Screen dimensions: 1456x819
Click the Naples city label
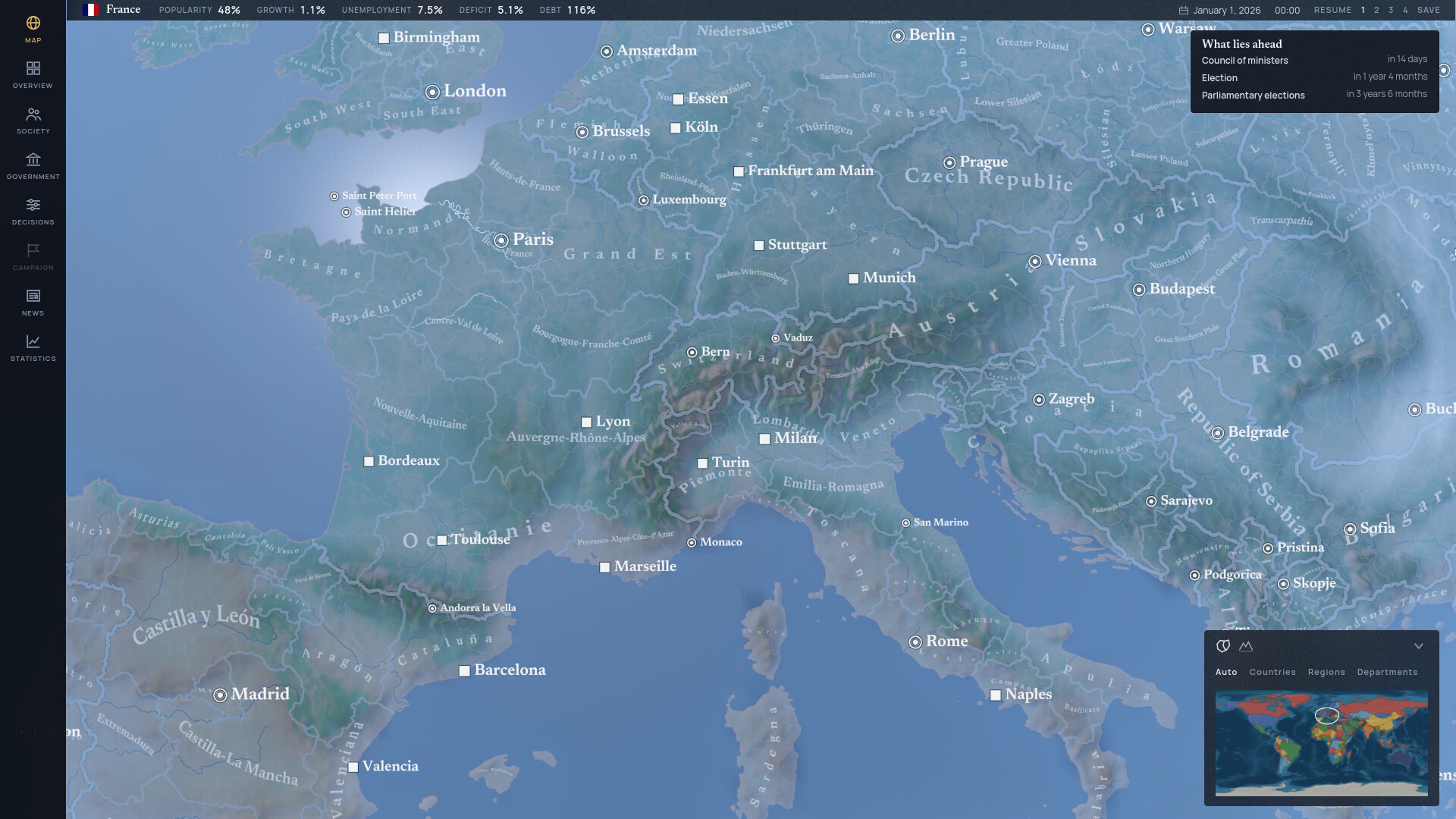point(1028,695)
